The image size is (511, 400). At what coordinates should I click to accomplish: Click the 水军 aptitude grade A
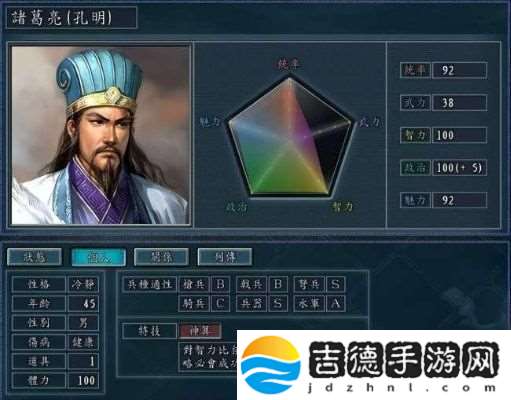(336, 303)
